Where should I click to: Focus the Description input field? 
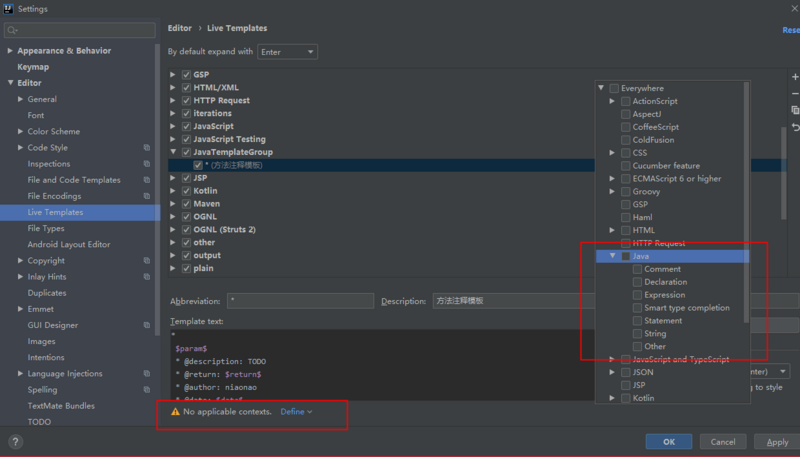point(514,301)
